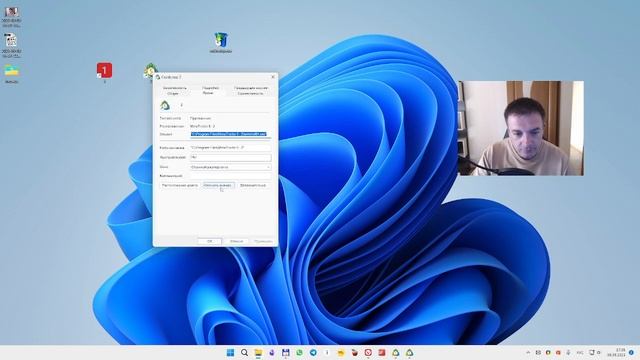The width and height of the screenshot is (640, 360).
Task: Click the highlighted Target (Объект) path field
Action: 230,134
